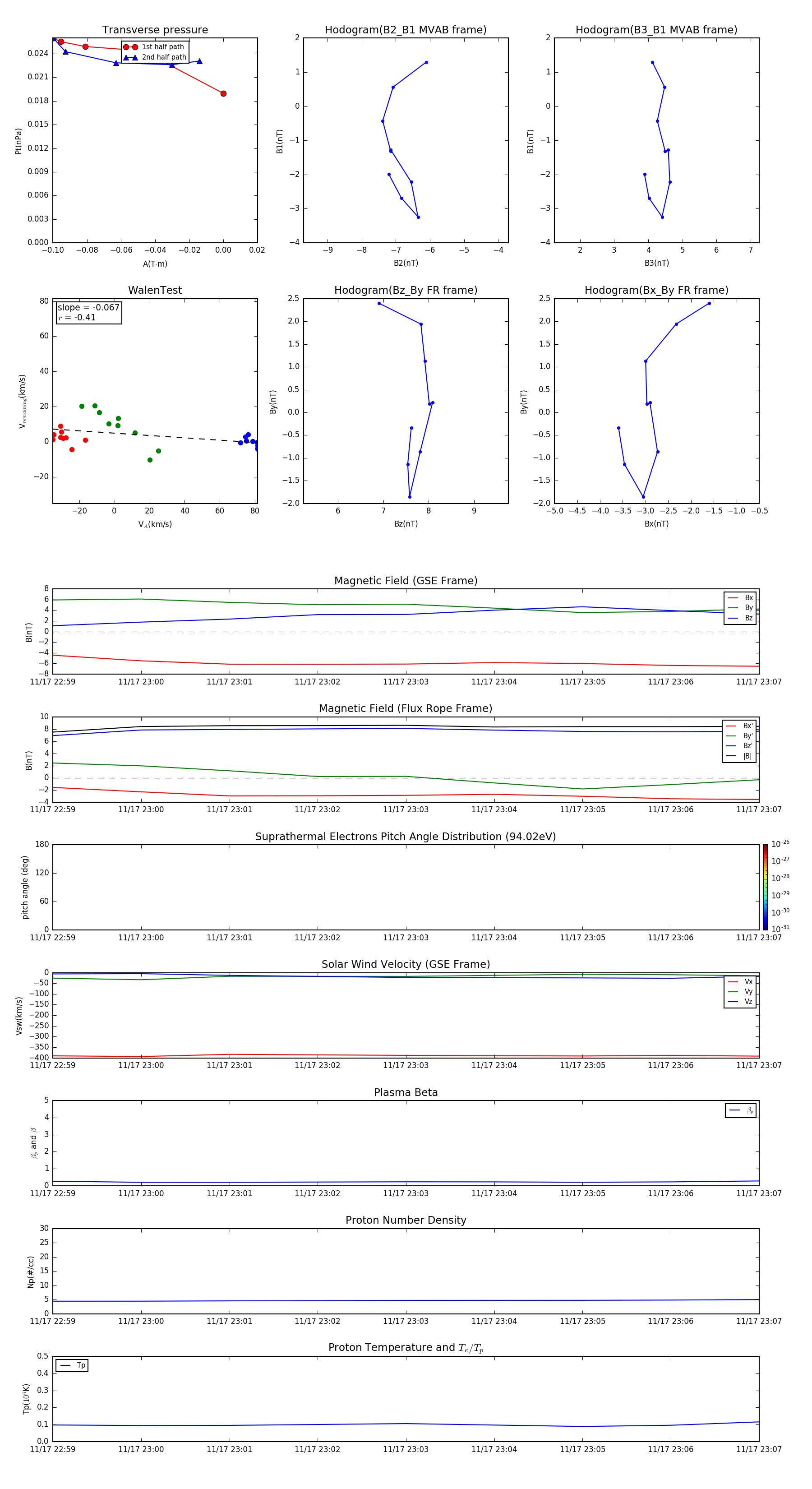
Task: Select the "Proton Temperature and Te/Tp" title
Action: (406, 1347)
